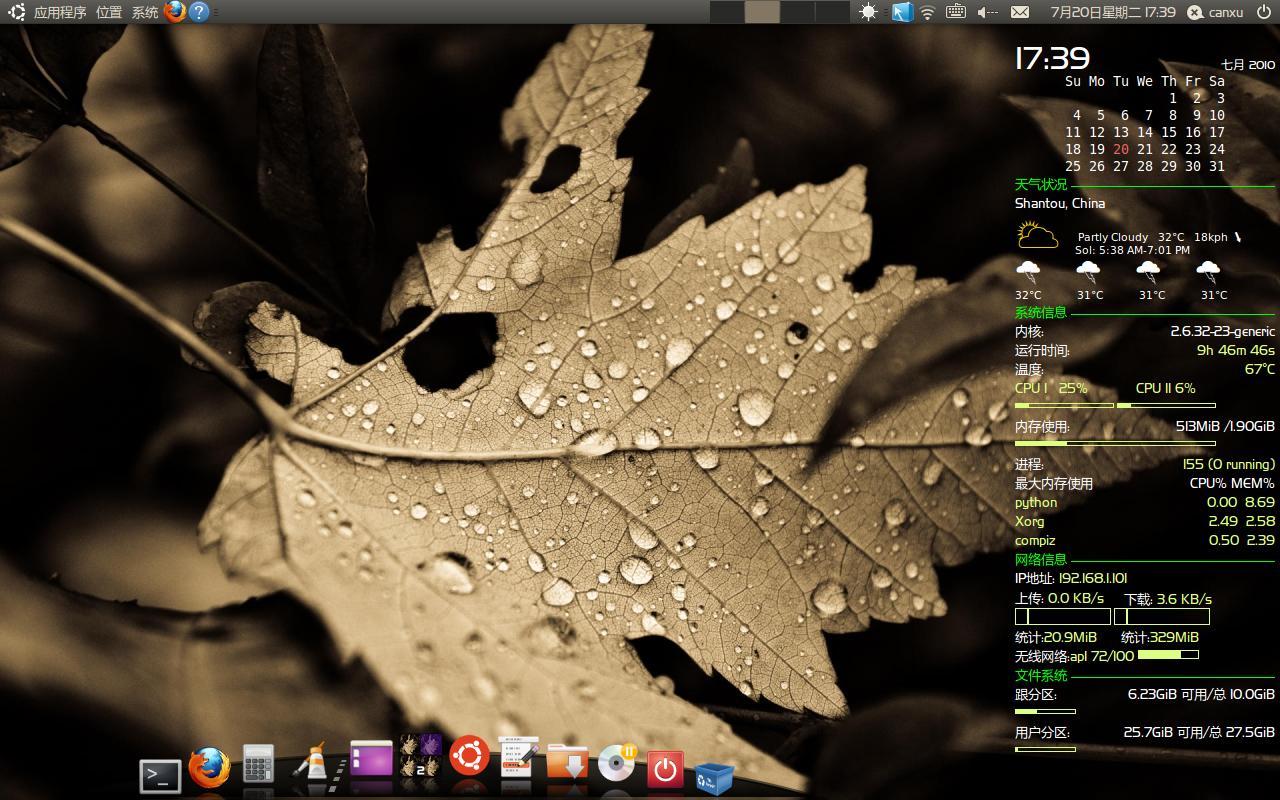Click the "compiz" process row
The width and height of the screenshot is (1280, 800).
coord(1145,540)
